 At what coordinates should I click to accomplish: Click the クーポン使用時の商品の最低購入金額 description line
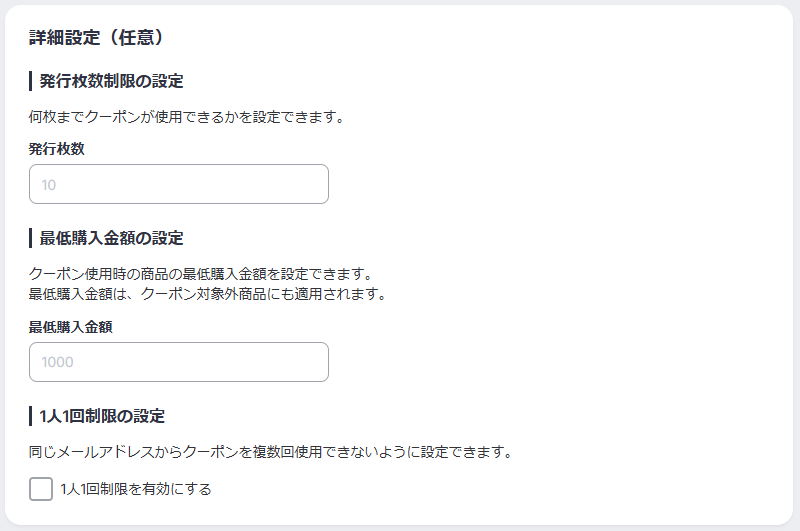point(200,273)
